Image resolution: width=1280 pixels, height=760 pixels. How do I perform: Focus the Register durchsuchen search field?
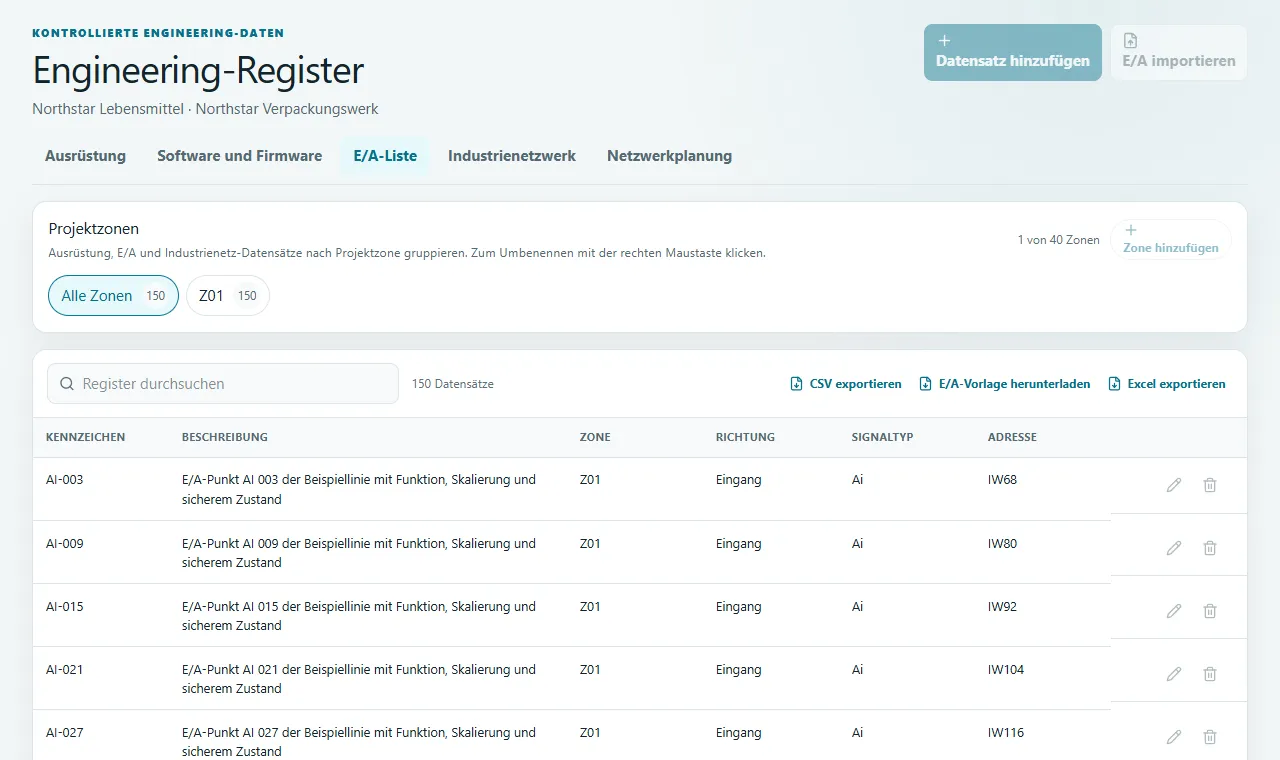pyautogui.click(x=223, y=384)
